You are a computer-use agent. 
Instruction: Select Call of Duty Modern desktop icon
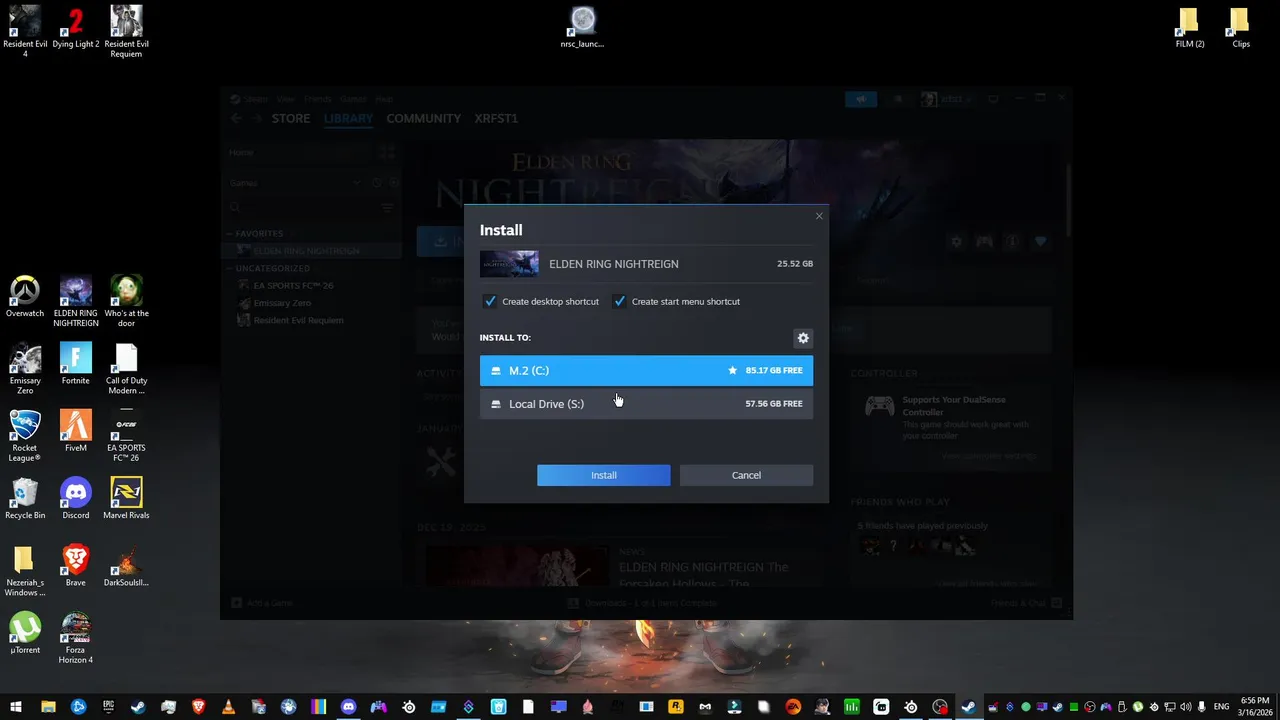click(x=126, y=368)
